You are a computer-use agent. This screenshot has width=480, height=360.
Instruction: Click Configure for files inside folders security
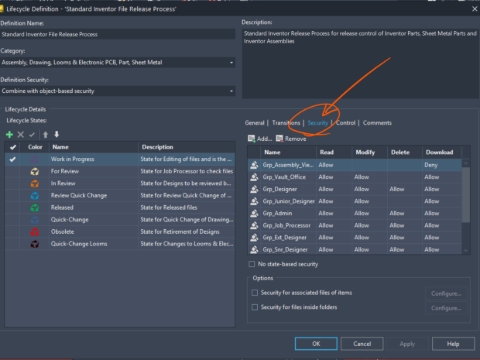446,308
